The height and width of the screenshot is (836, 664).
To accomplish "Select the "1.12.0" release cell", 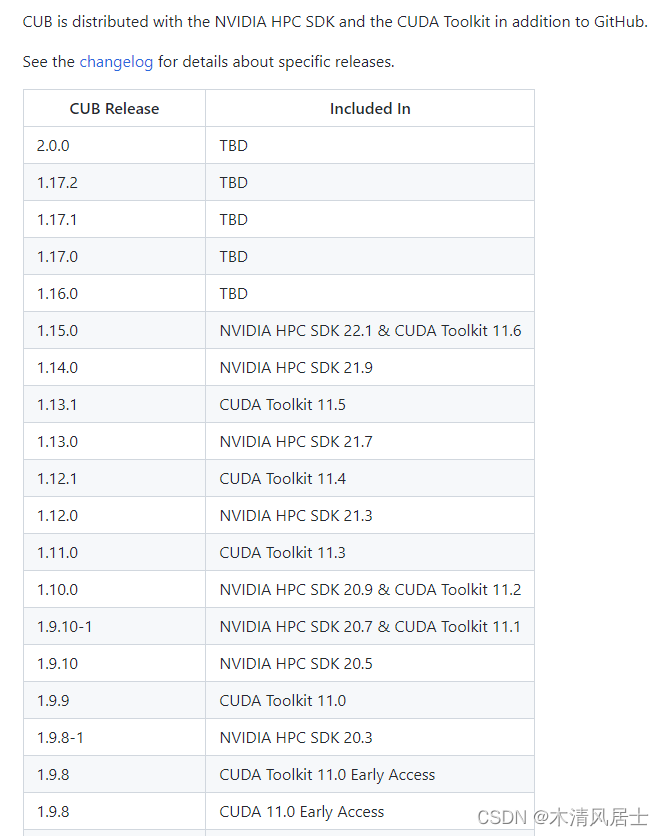I will [114, 516].
